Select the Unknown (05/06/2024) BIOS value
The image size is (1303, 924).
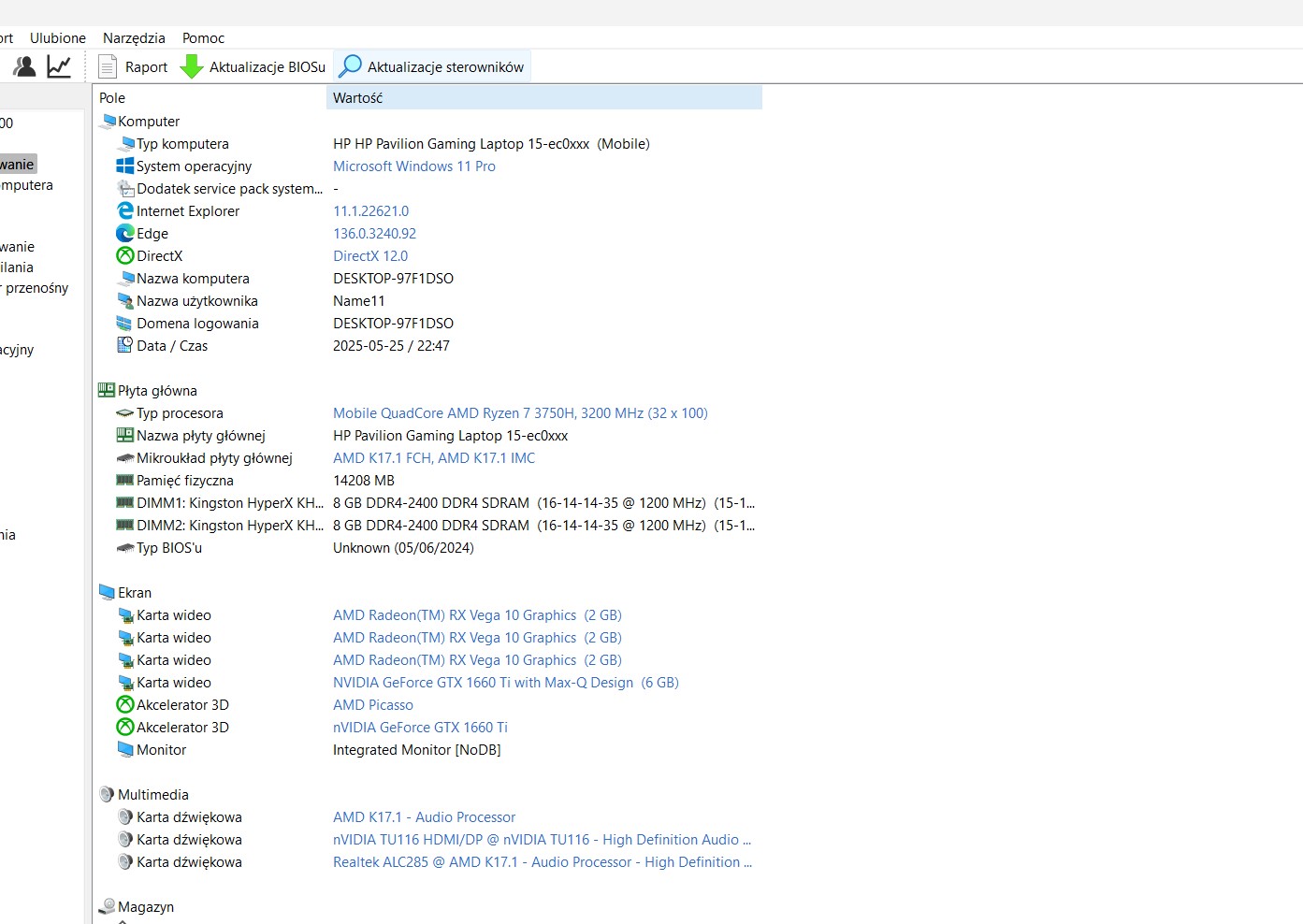(403, 548)
